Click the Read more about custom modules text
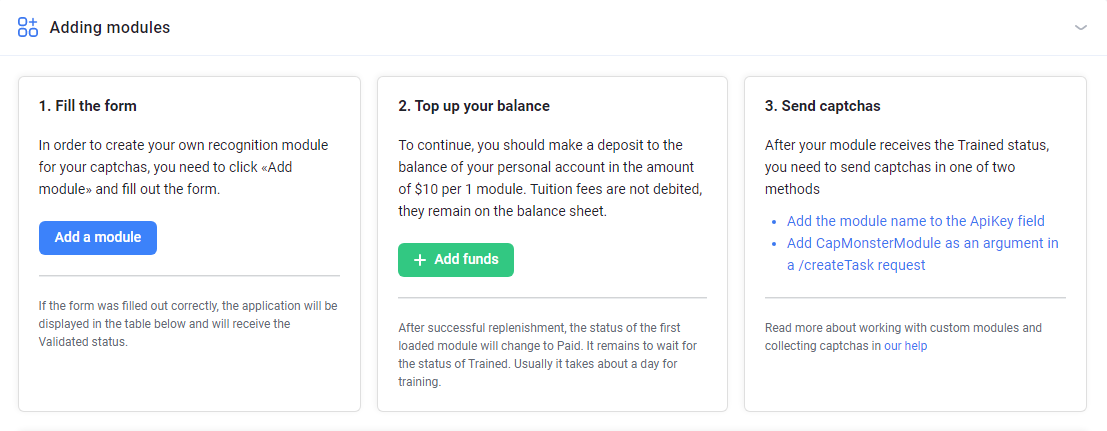Viewport: 1107px width, 431px height. [904, 337]
